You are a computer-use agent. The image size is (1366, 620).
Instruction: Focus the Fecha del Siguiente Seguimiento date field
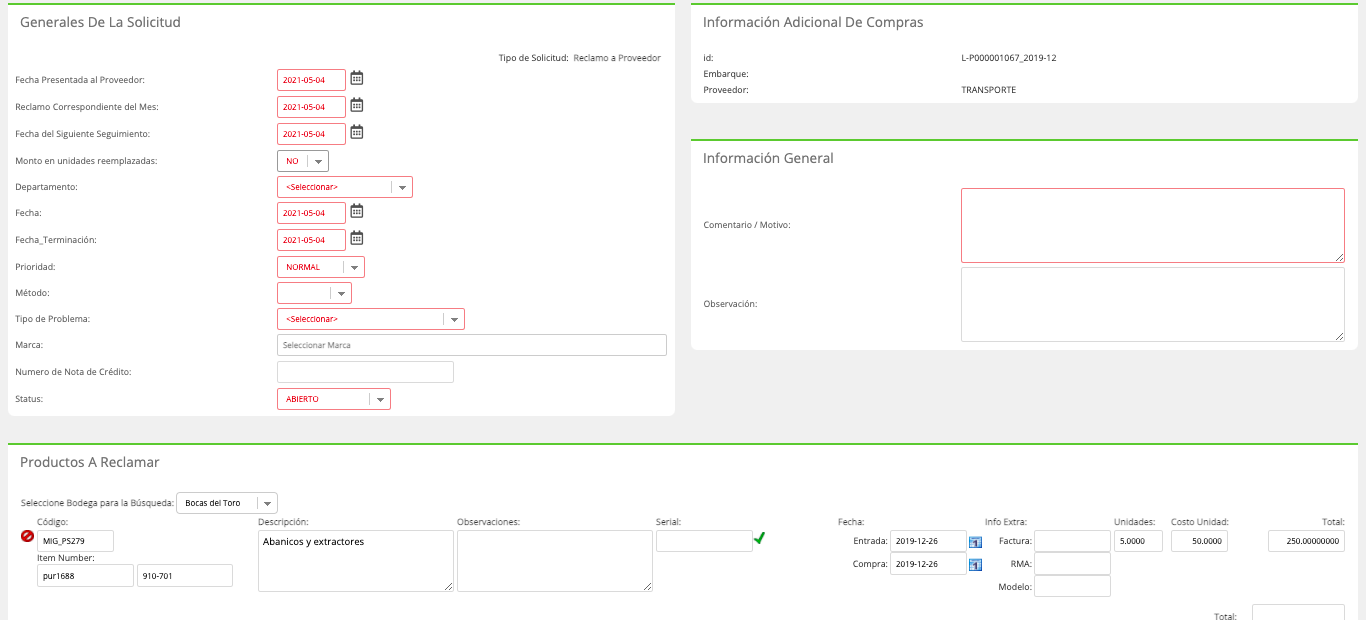click(311, 134)
